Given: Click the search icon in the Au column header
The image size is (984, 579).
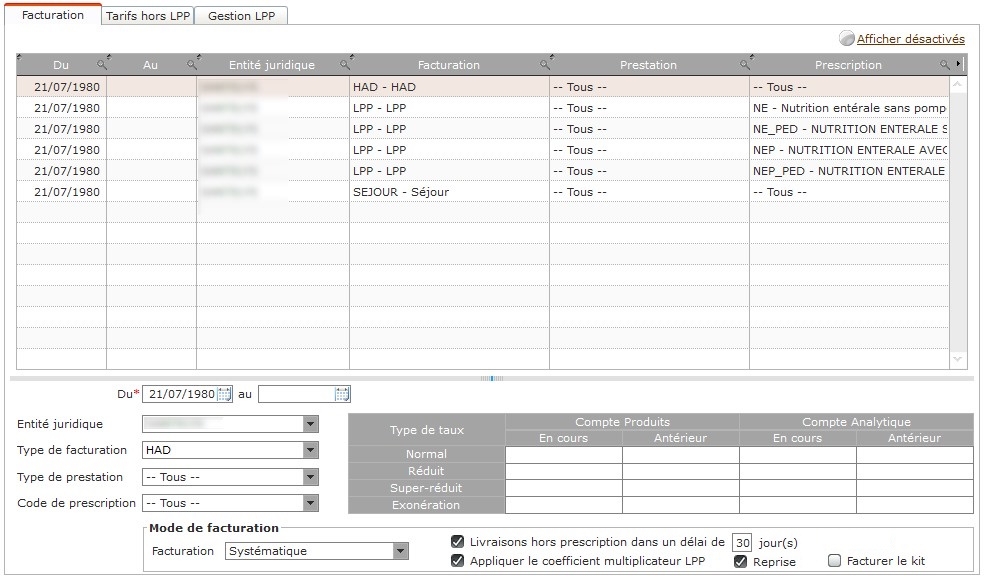Looking at the screenshot, I should click(191, 65).
